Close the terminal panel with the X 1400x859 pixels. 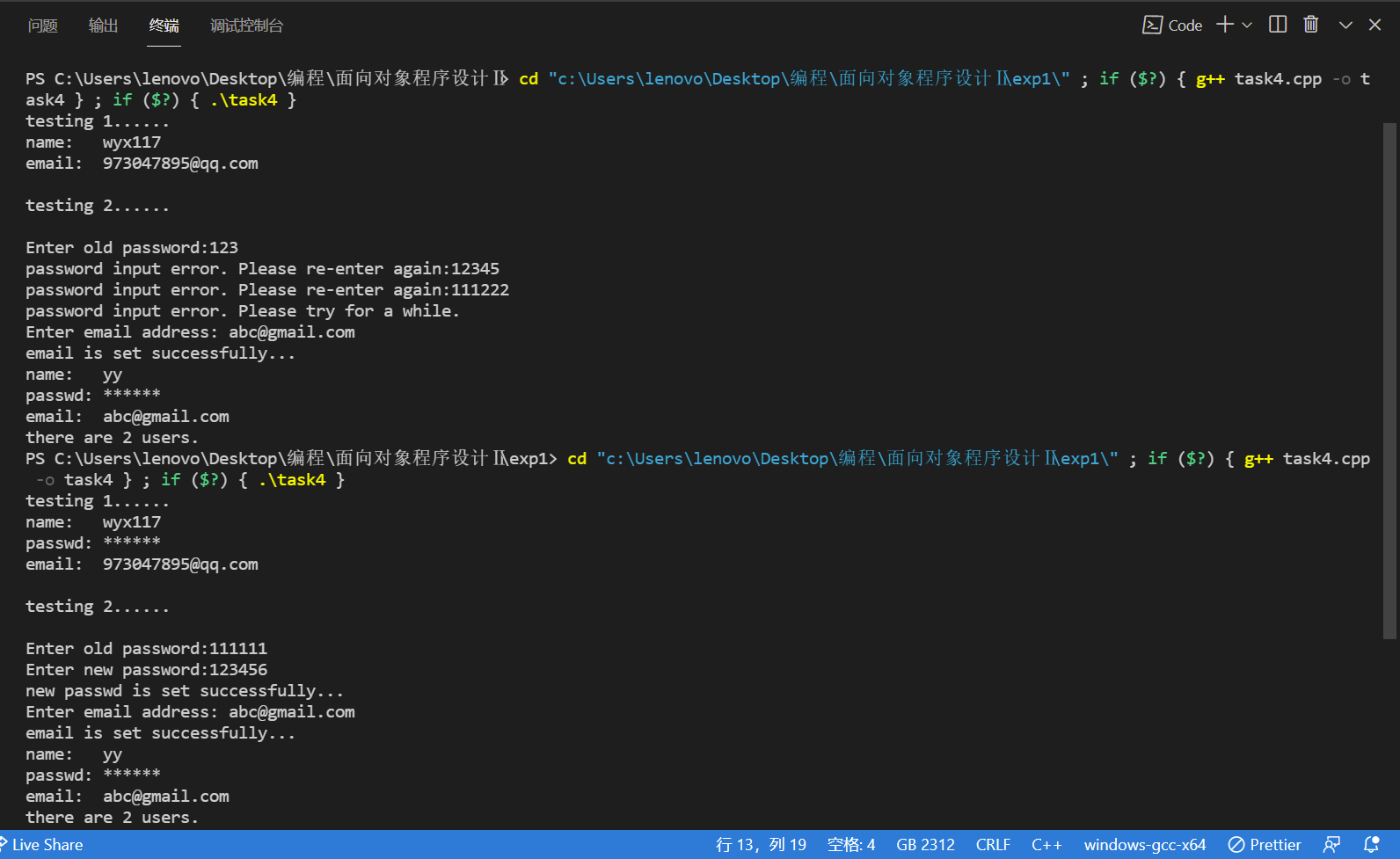pos(1375,25)
